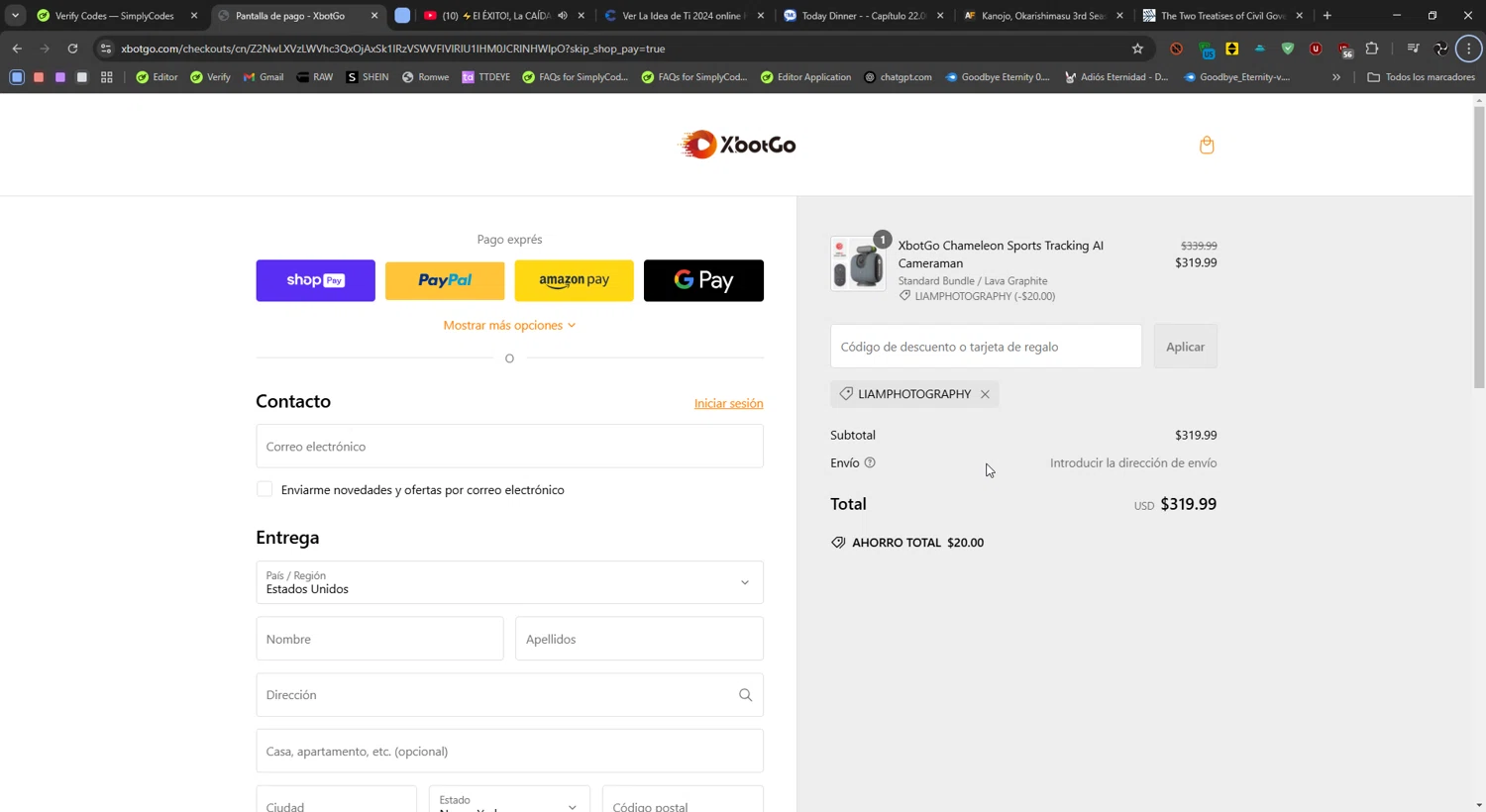Open the chatgpt.com bookmark
The height and width of the screenshot is (812, 1486).
898,77
